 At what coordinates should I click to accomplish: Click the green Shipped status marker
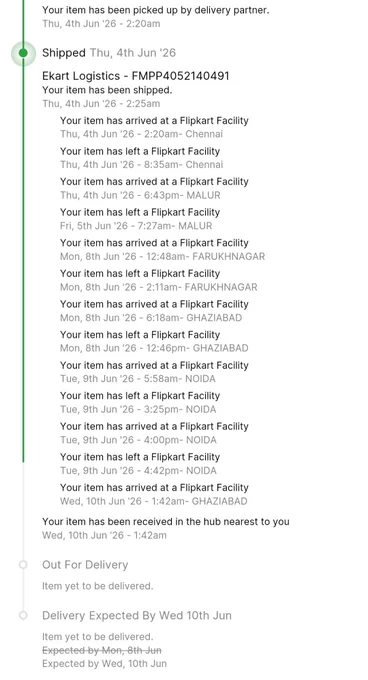(x=23, y=53)
